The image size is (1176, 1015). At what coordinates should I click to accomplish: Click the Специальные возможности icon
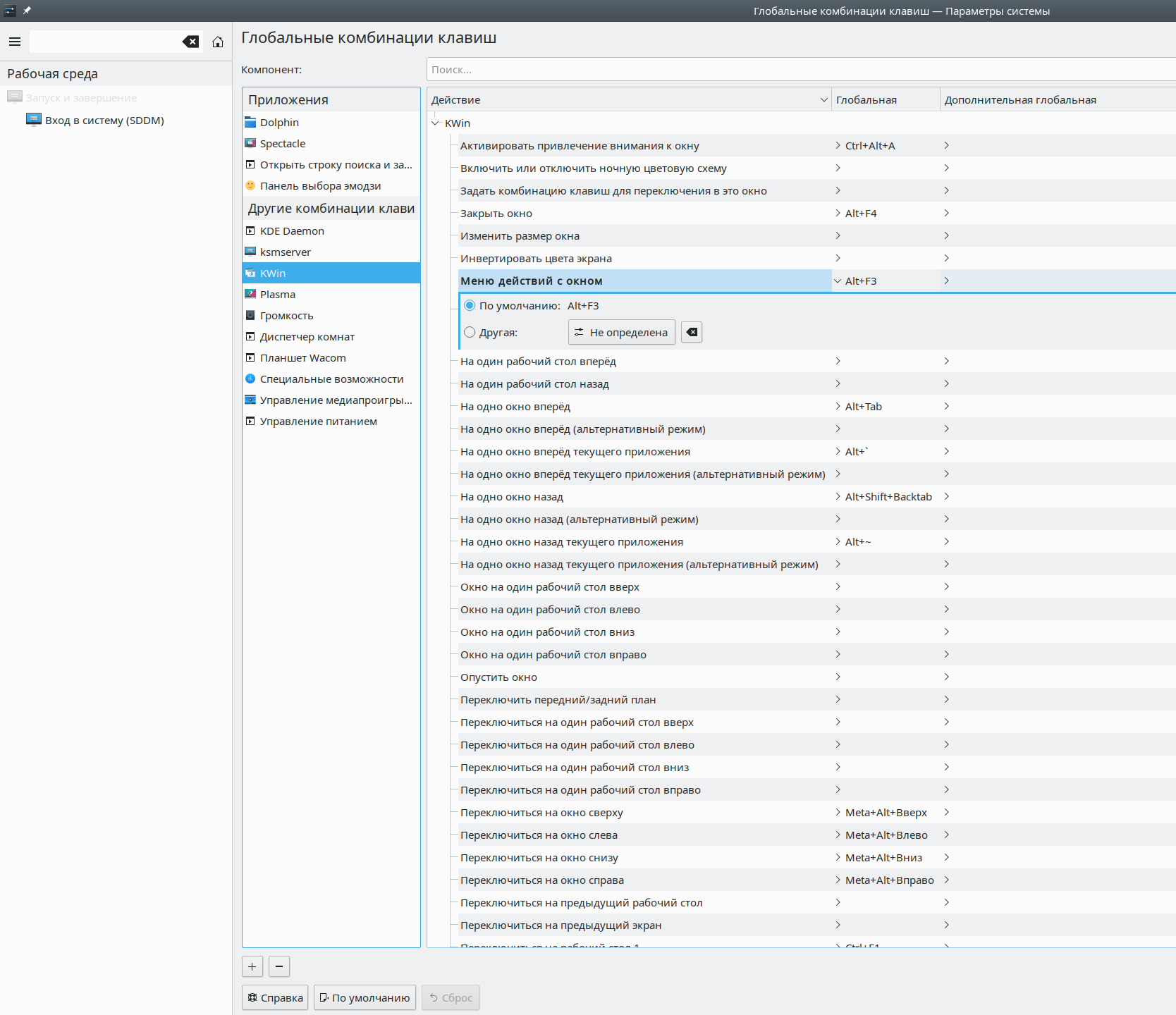pyautogui.click(x=250, y=379)
